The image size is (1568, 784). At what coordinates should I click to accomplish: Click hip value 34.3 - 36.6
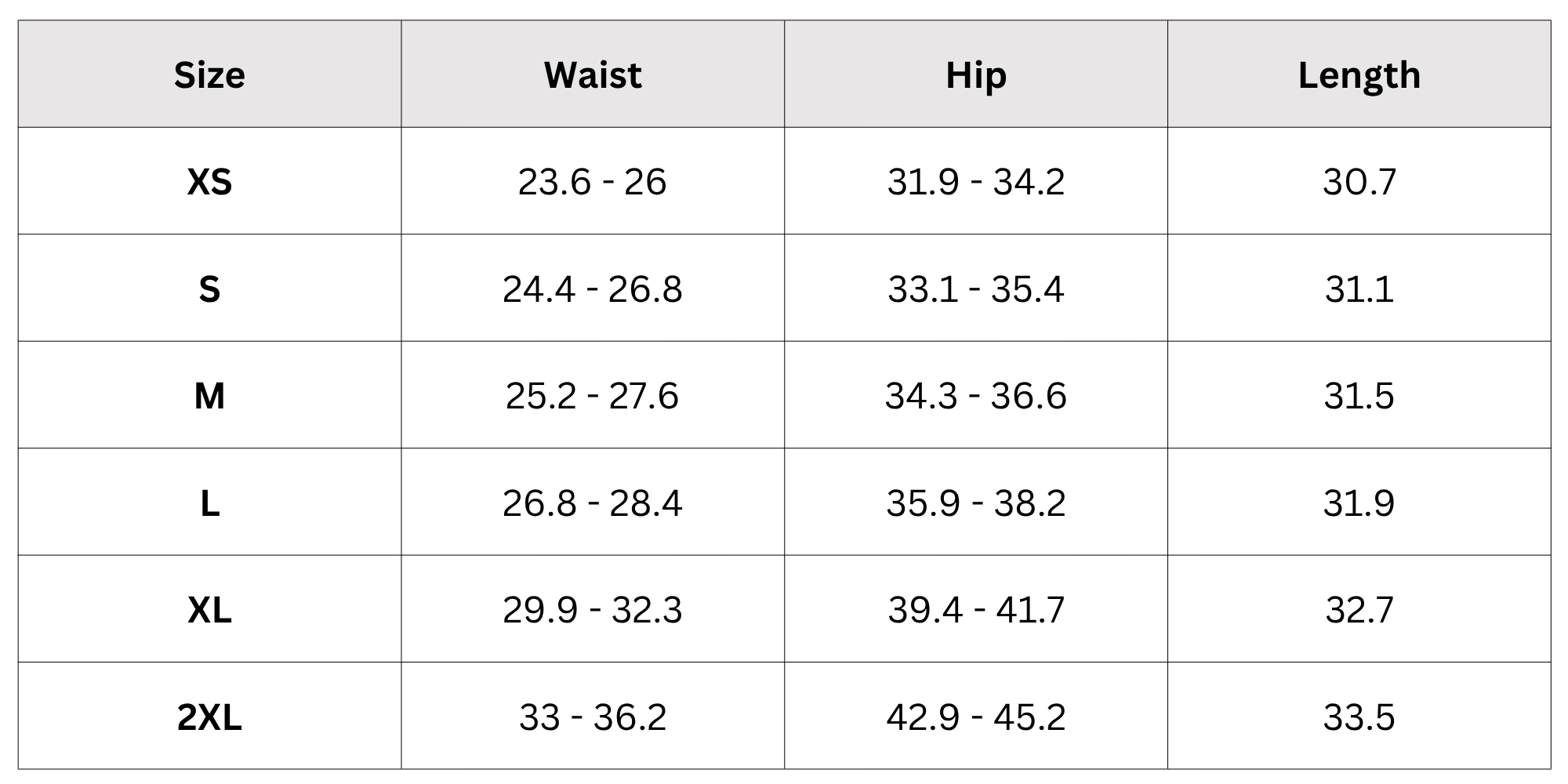pyautogui.click(x=976, y=396)
